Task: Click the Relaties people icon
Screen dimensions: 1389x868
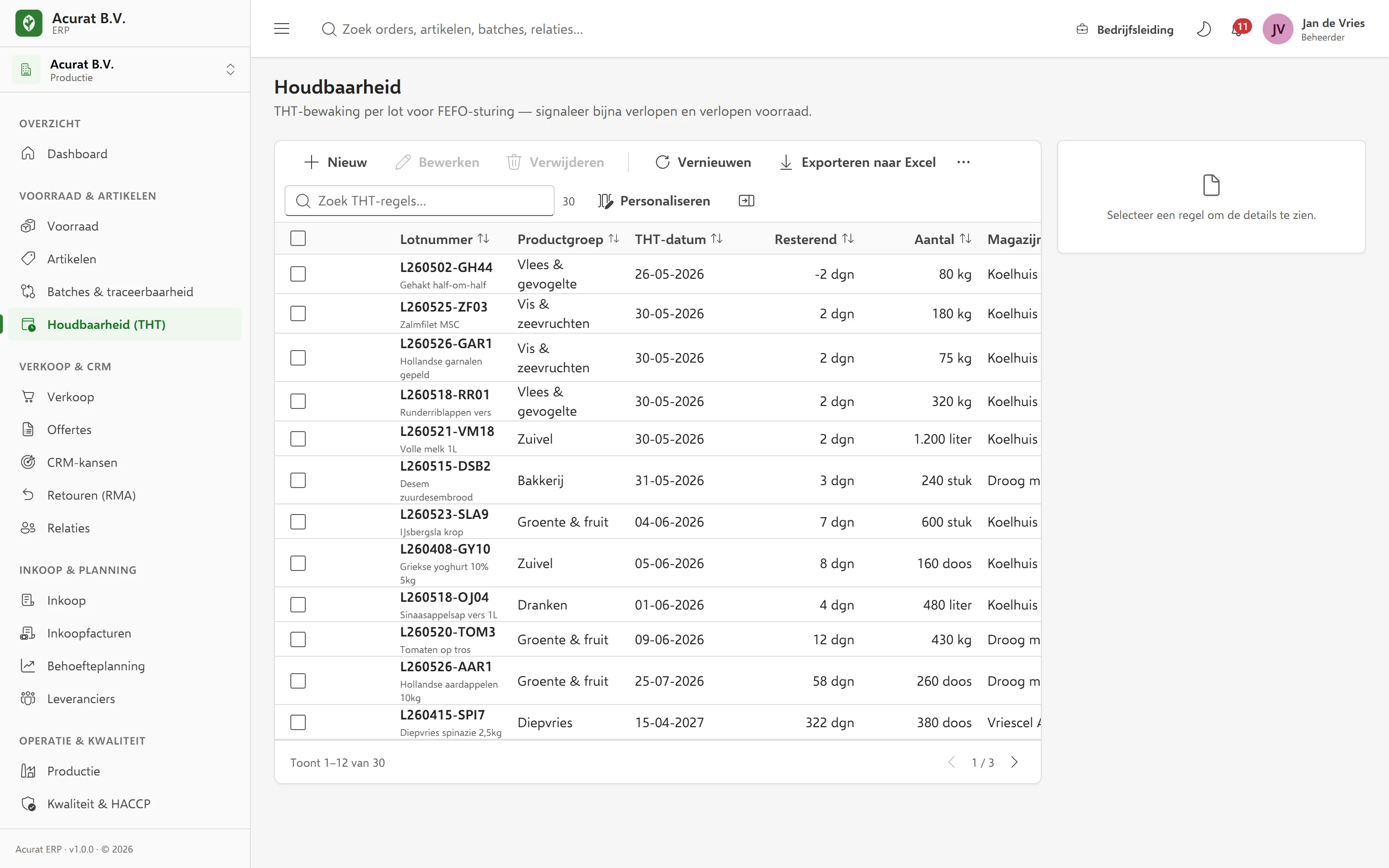Action: [x=28, y=528]
